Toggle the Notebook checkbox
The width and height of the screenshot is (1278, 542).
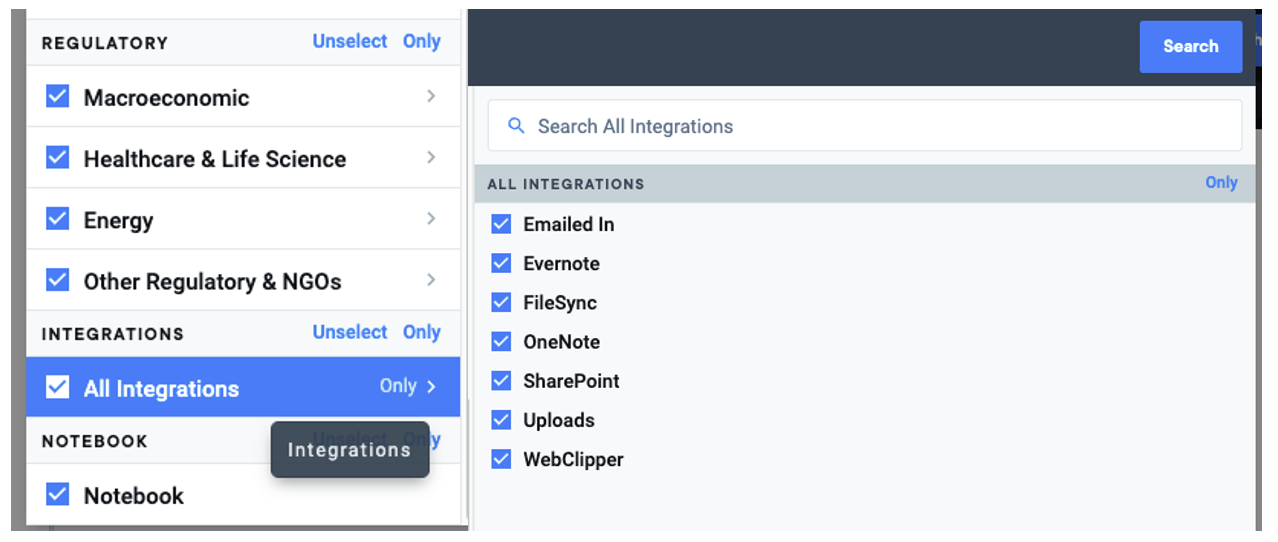[x=58, y=494]
